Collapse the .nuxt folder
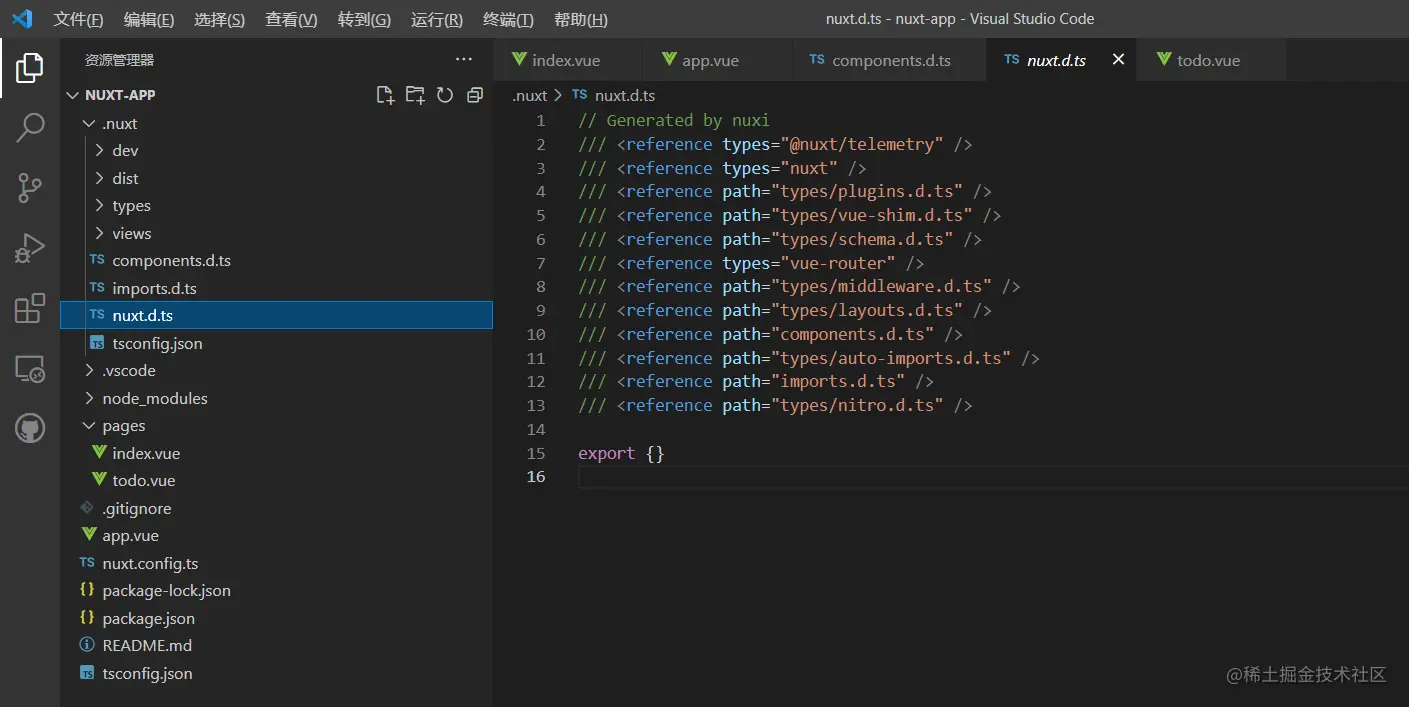1409x707 pixels. (89, 124)
